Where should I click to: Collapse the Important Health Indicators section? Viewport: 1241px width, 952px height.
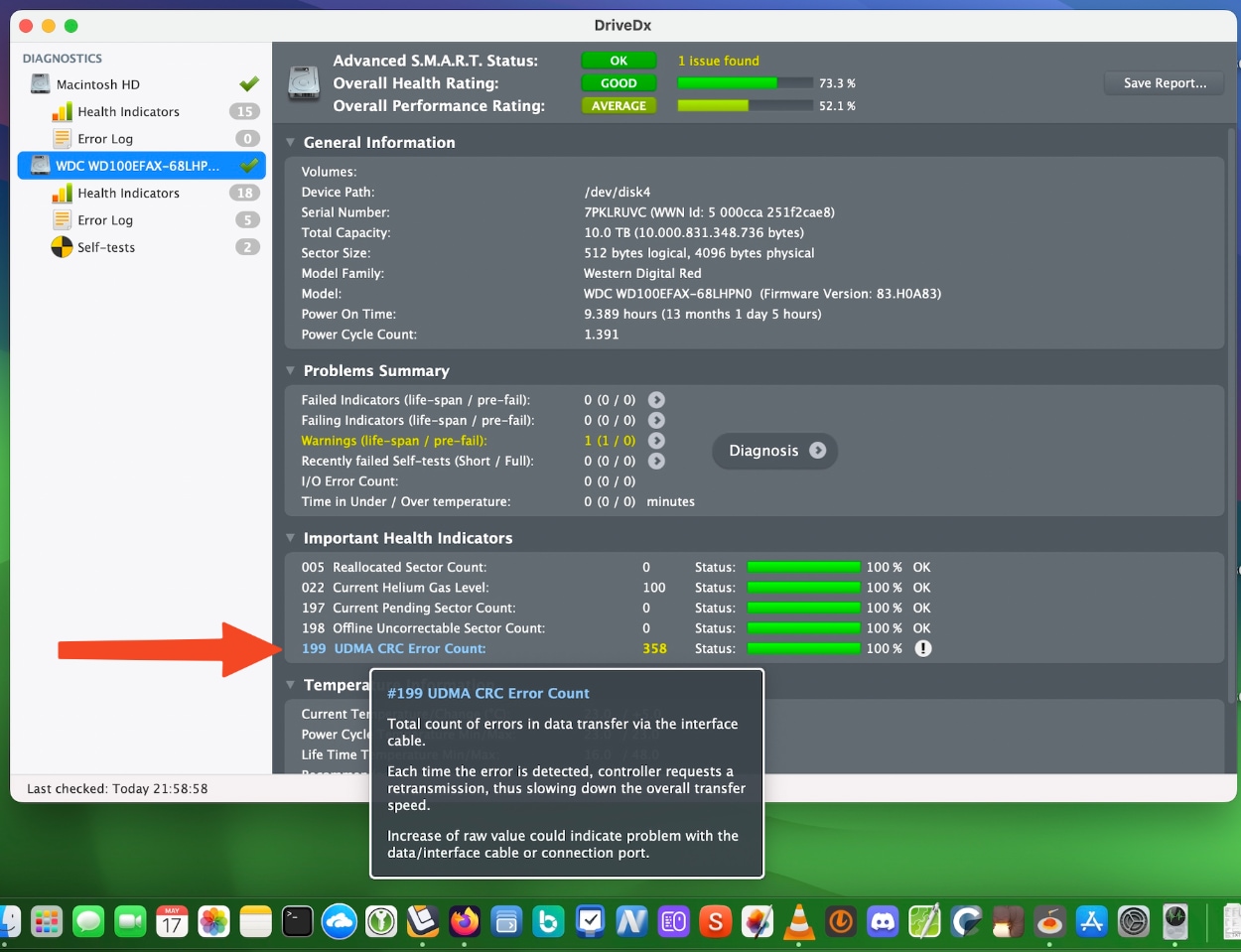tap(291, 538)
